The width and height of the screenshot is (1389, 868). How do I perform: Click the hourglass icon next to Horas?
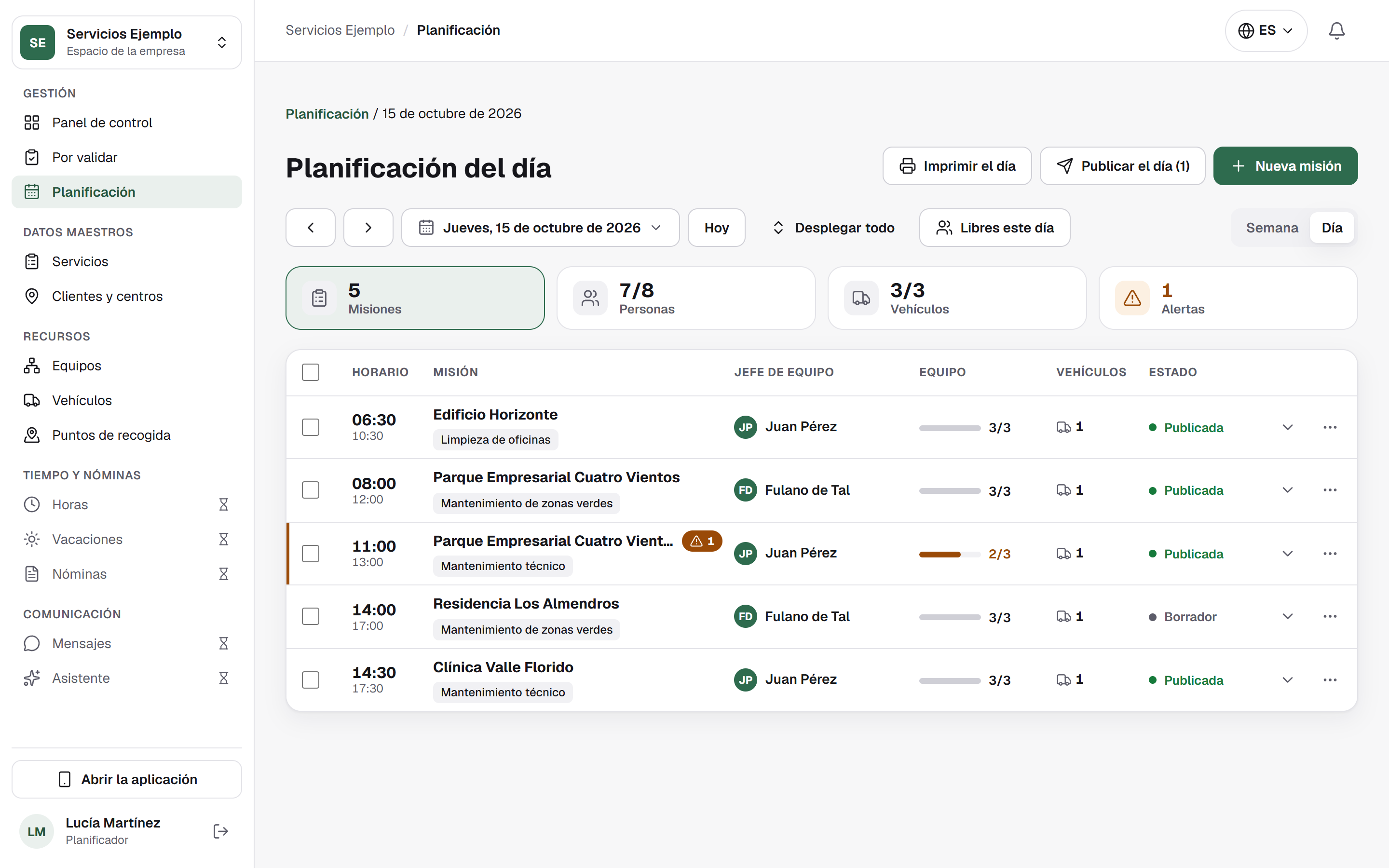pos(223,504)
